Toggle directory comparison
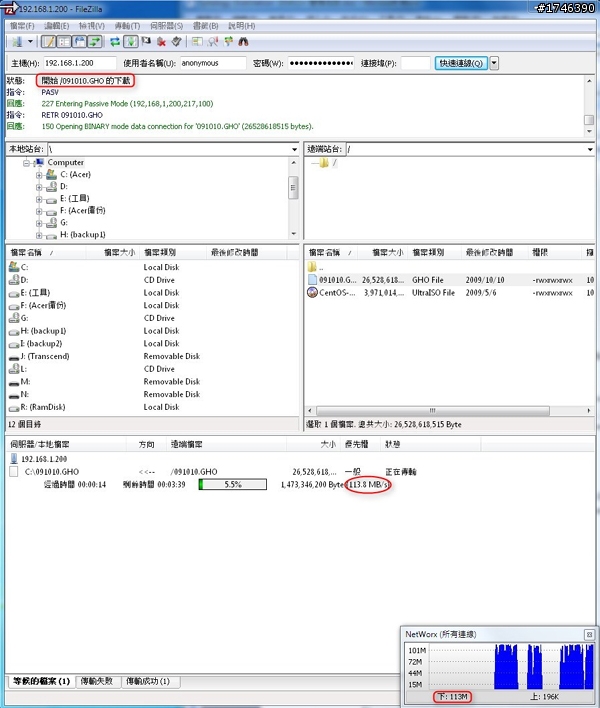This screenshot has width=600, height=708. pos(213,42)
